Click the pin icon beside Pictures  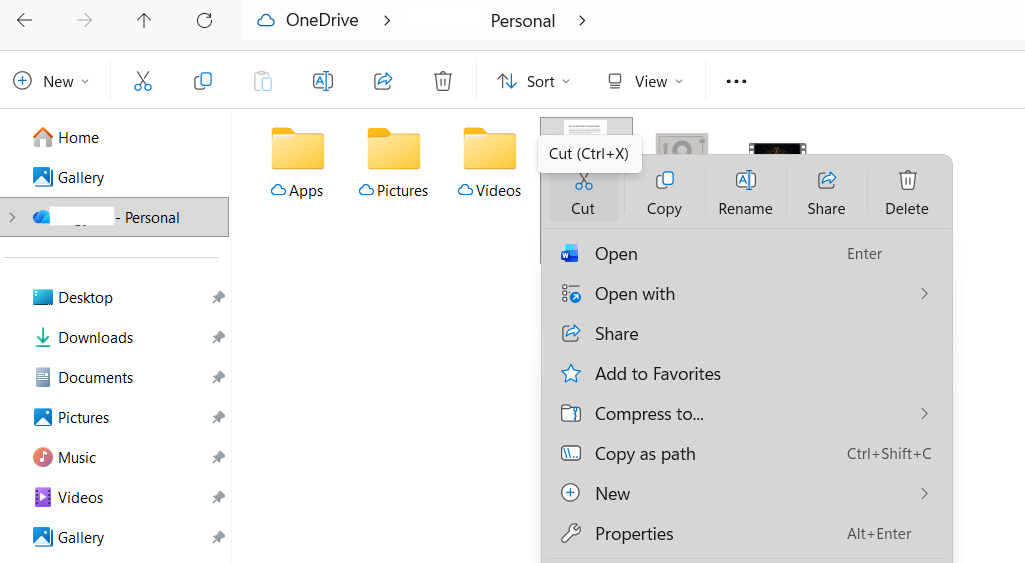pyautogui.click(x=218, y=417)
